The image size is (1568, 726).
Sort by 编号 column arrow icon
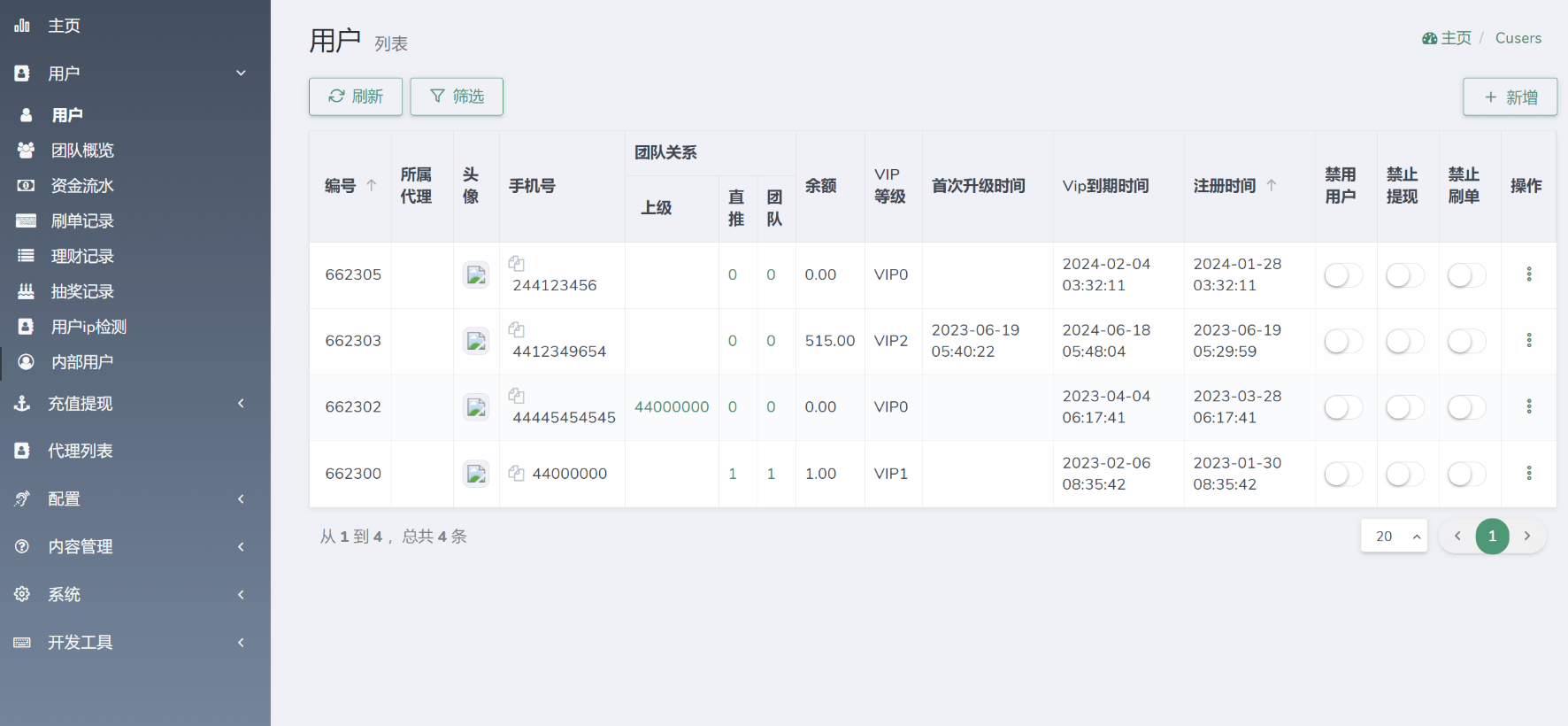372,185
